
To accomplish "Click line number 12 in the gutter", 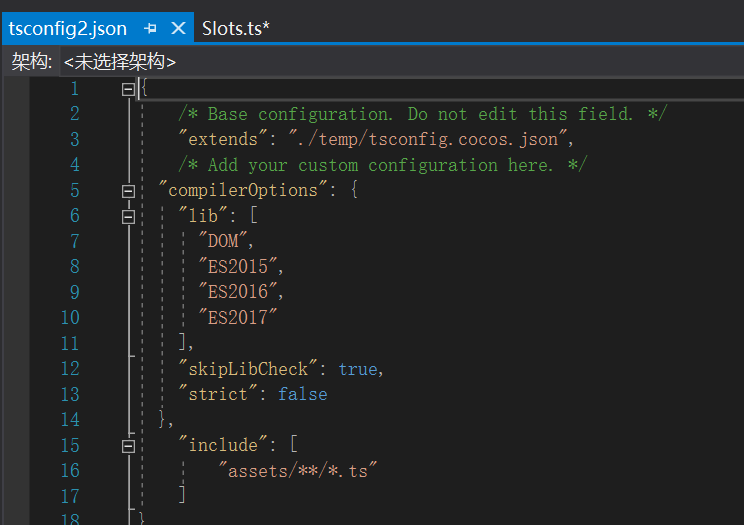I will 69,368.
